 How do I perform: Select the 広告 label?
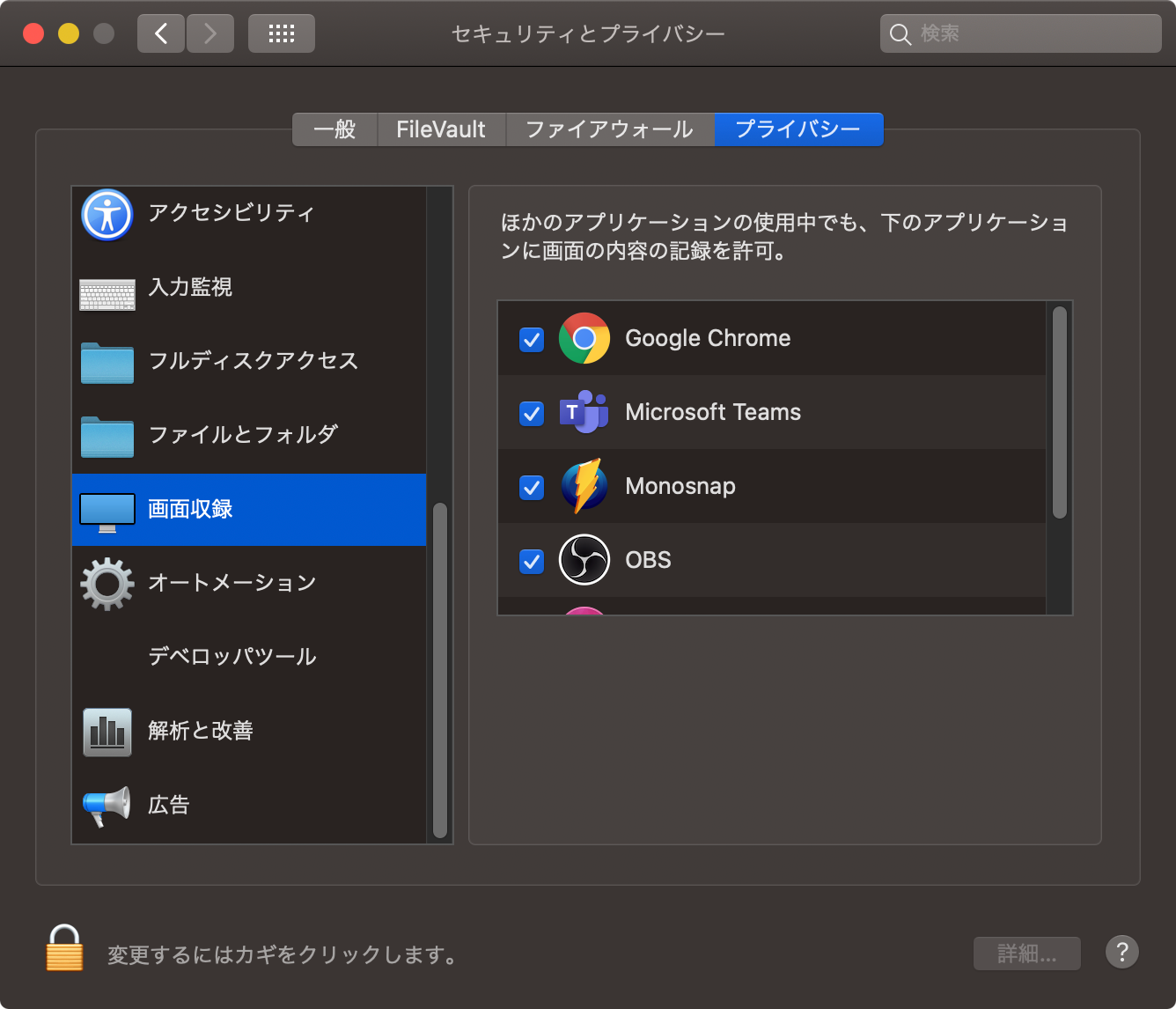tap(169, 805)
